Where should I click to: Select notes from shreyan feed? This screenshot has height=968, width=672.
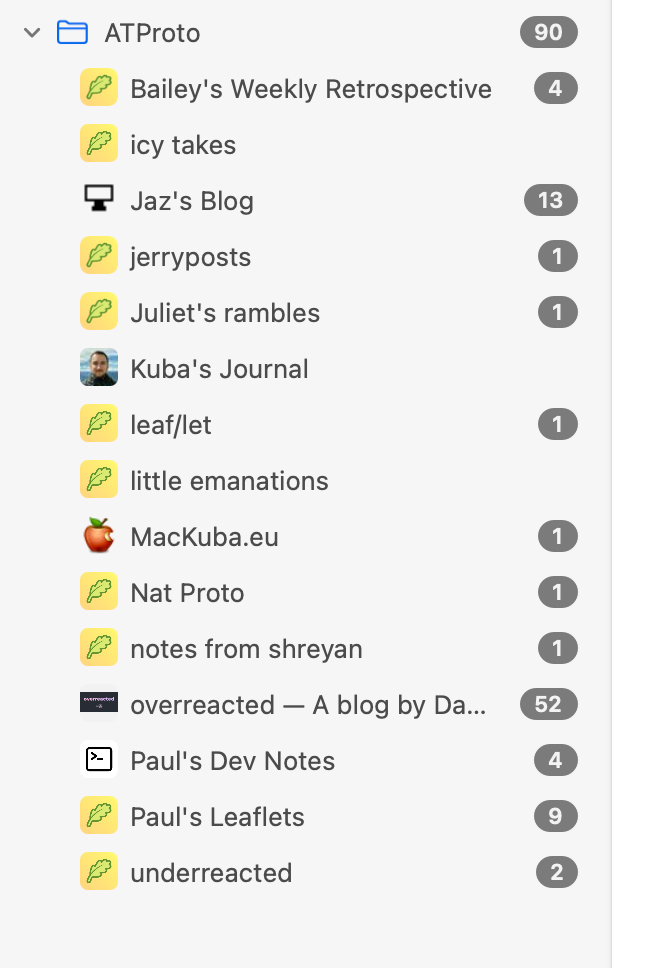pyautogui.click(x=246, y=649)
